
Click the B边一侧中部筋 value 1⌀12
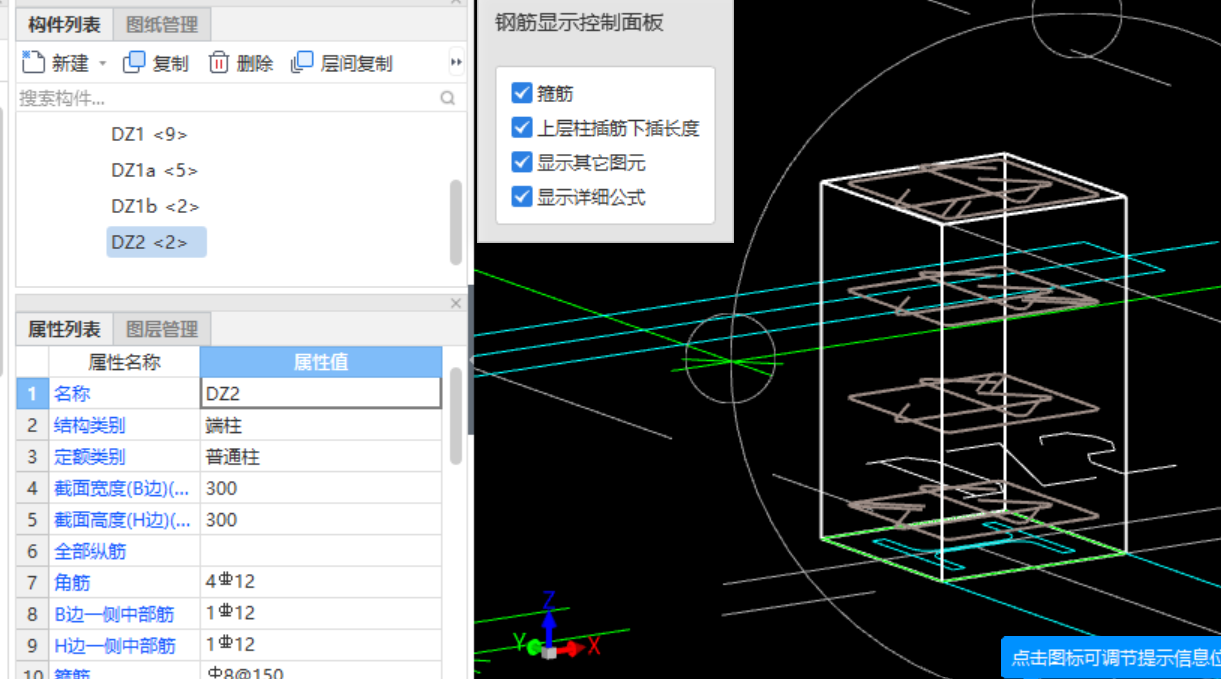click(321, 613)
